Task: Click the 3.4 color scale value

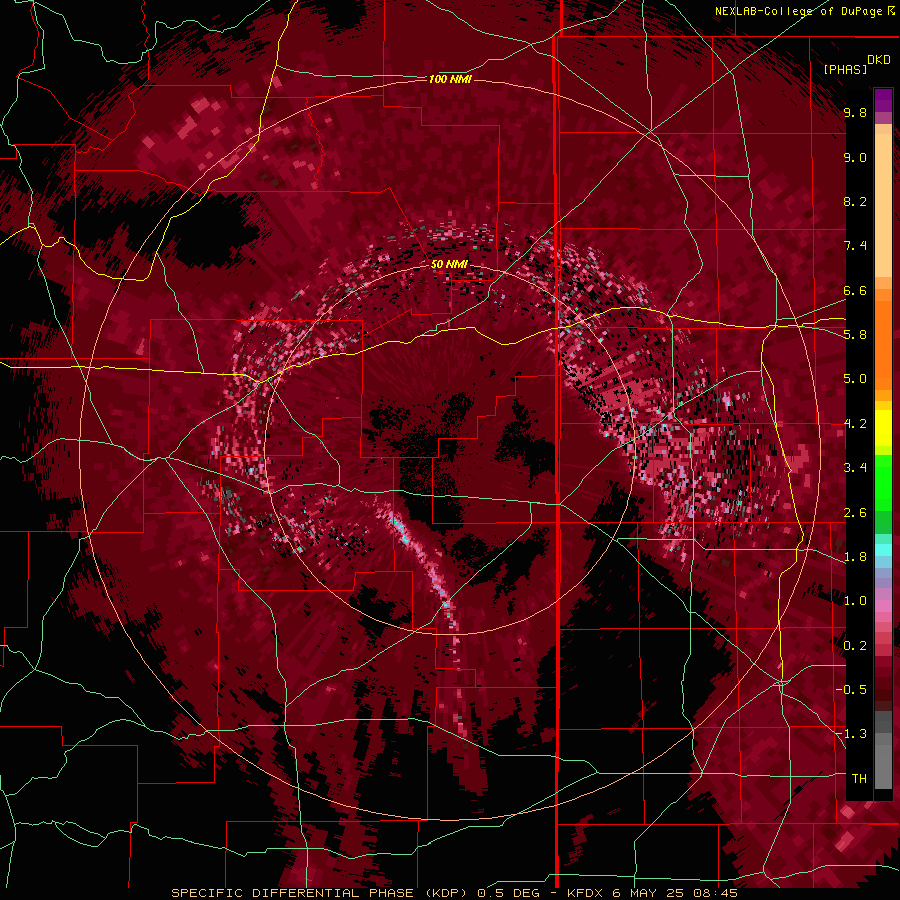Action: click(x=855, y=468)
